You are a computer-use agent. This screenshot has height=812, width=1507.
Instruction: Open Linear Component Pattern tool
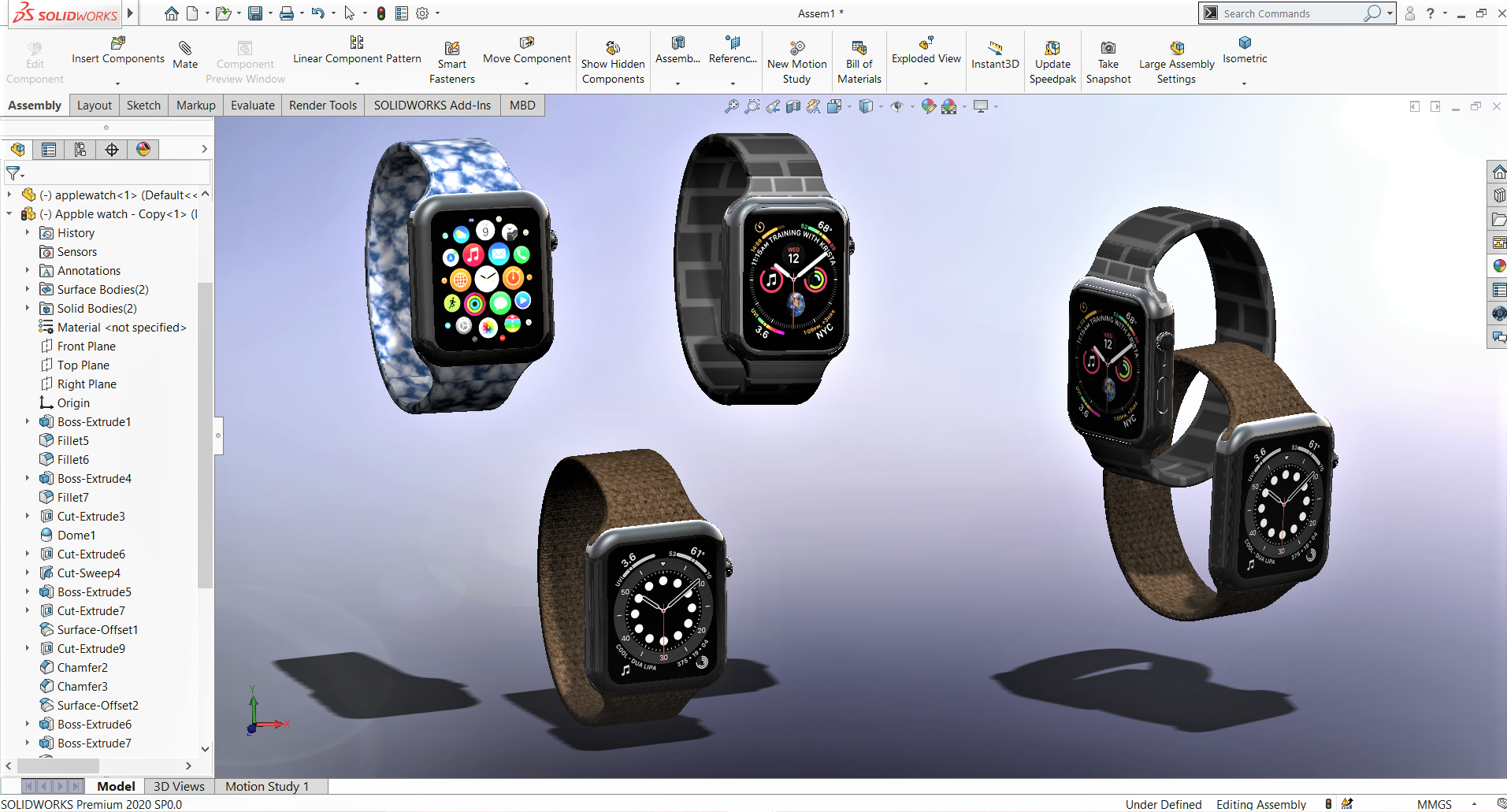357,50
